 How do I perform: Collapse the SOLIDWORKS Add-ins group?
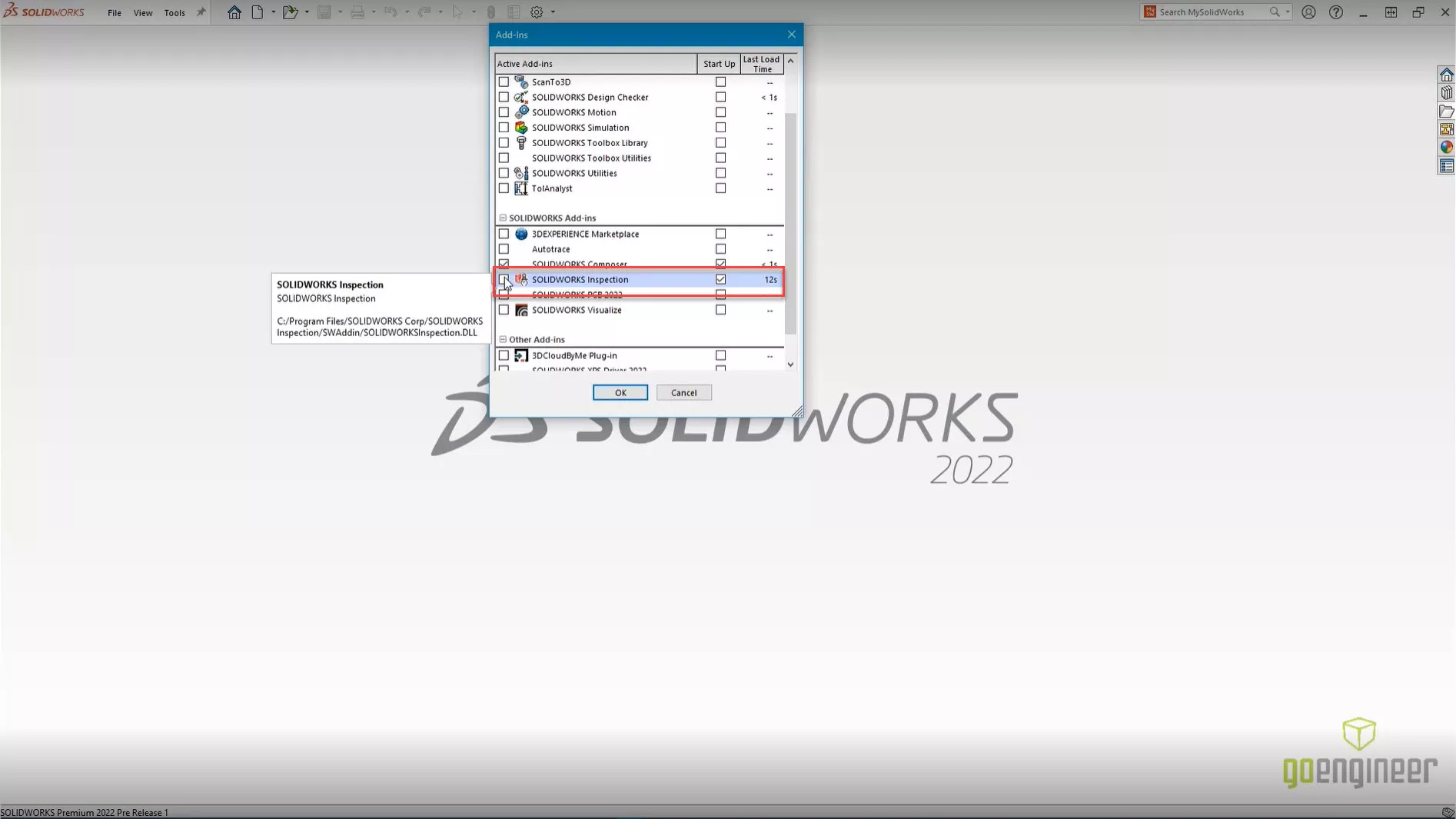point(503,218)
